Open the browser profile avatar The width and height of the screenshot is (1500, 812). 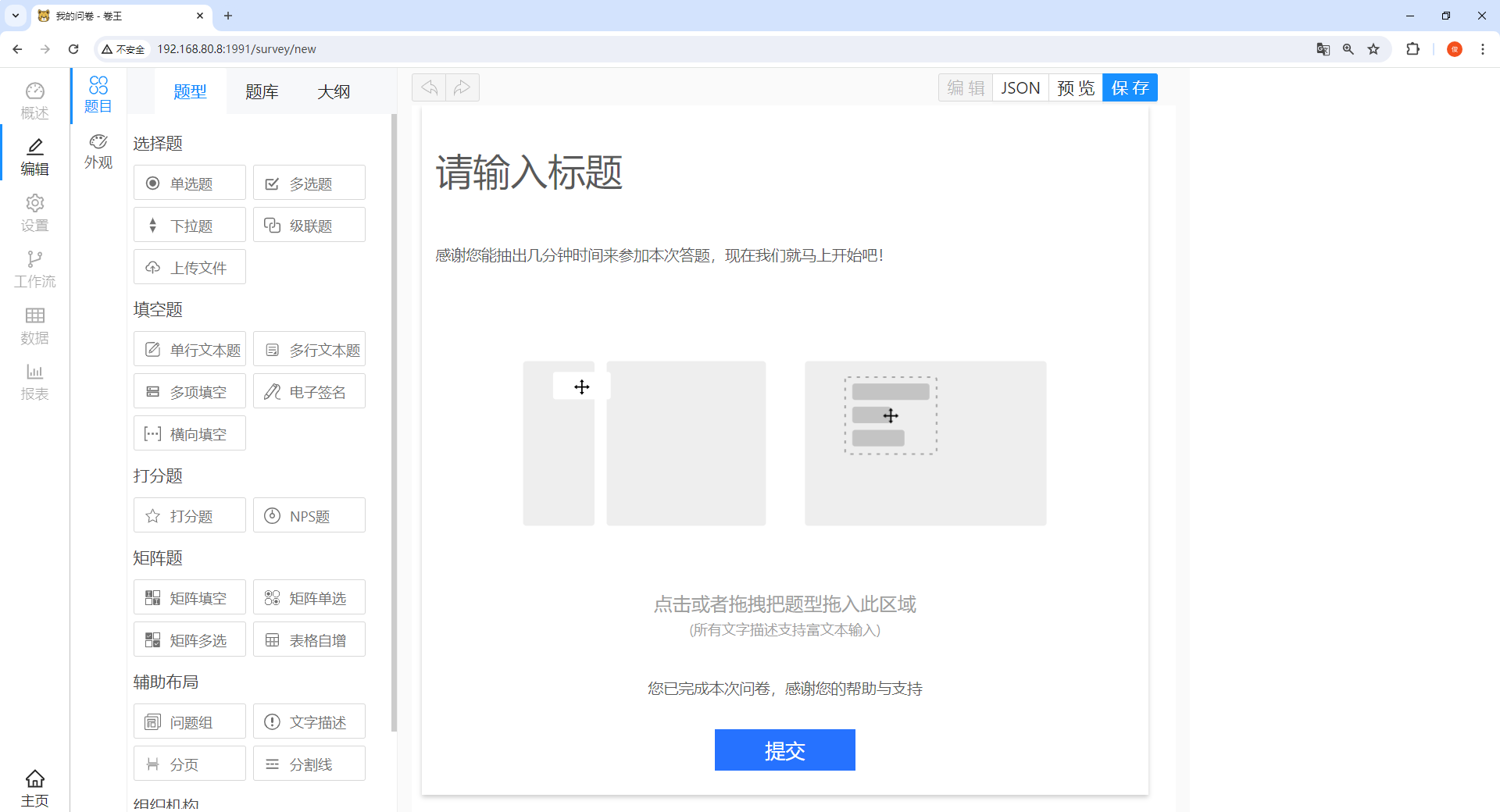pyautogui.click(x=1455, y=49)
